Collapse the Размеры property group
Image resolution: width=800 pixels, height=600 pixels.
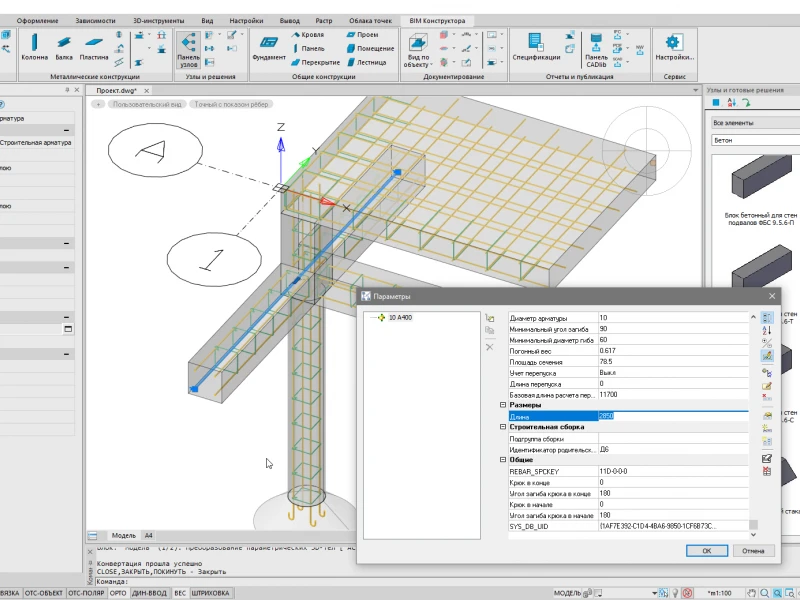click(x=503, y=405)
